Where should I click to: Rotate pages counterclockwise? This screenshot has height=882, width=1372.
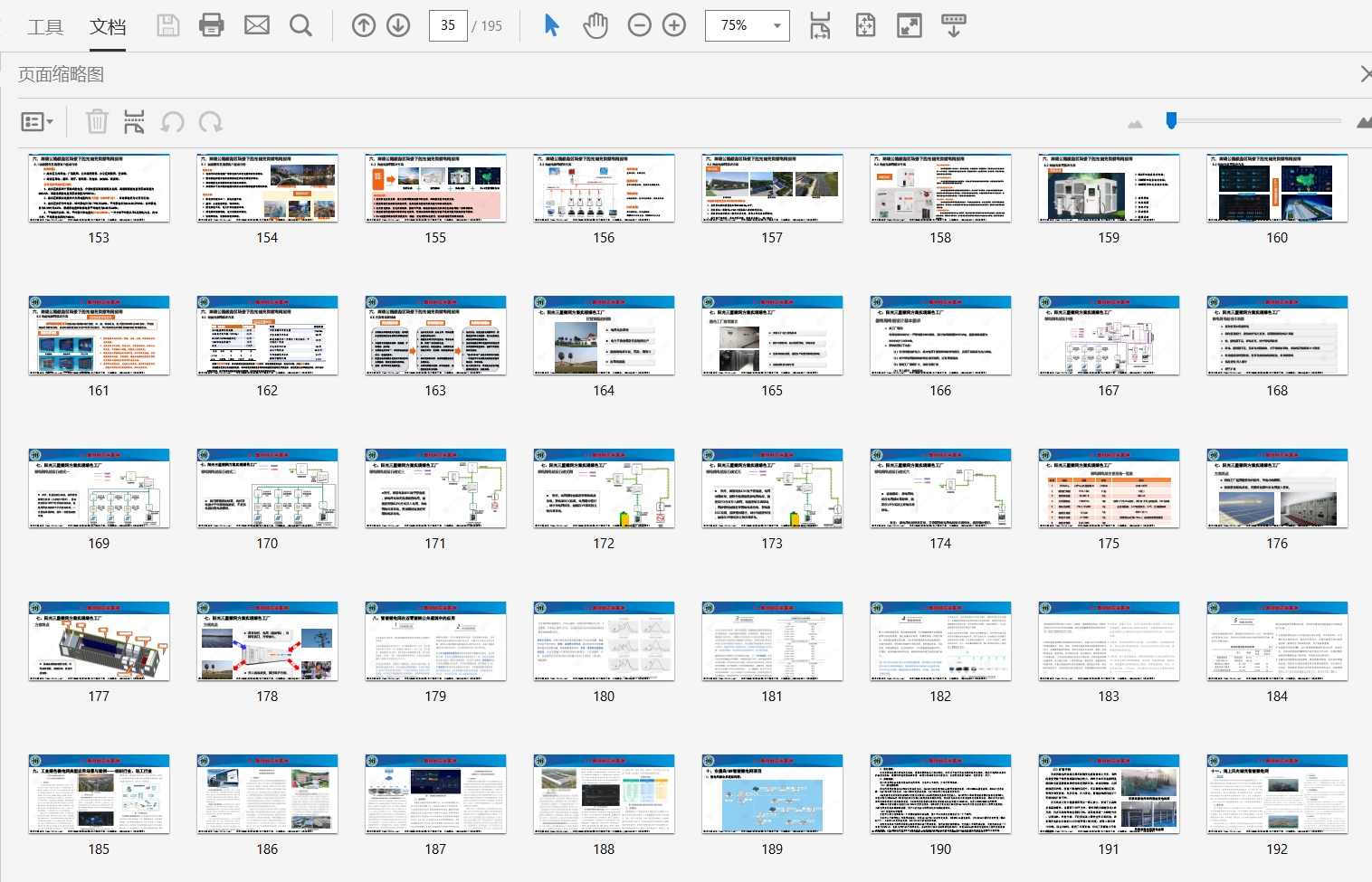(173, 121)
